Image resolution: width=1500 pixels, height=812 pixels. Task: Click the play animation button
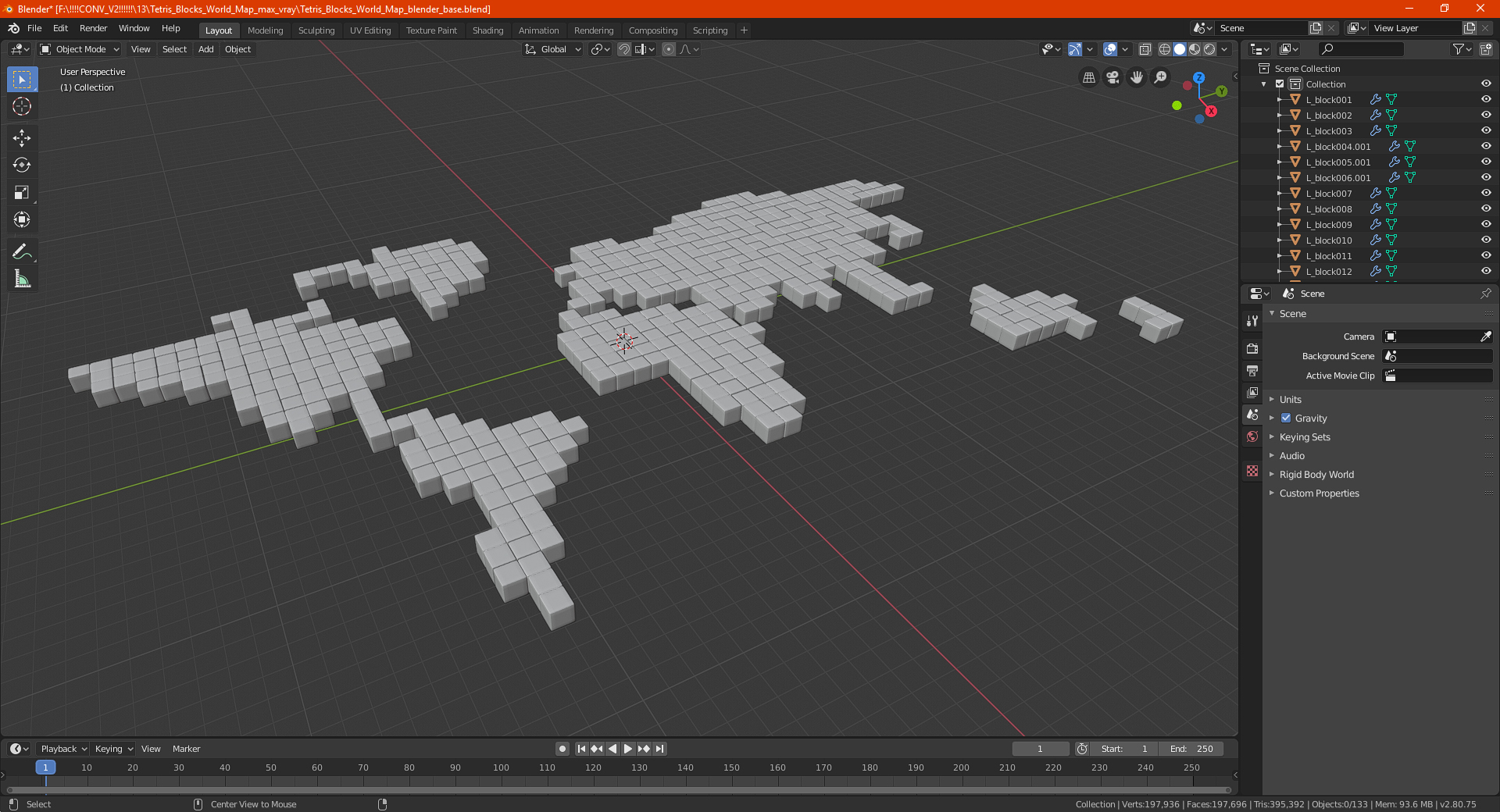627,749
